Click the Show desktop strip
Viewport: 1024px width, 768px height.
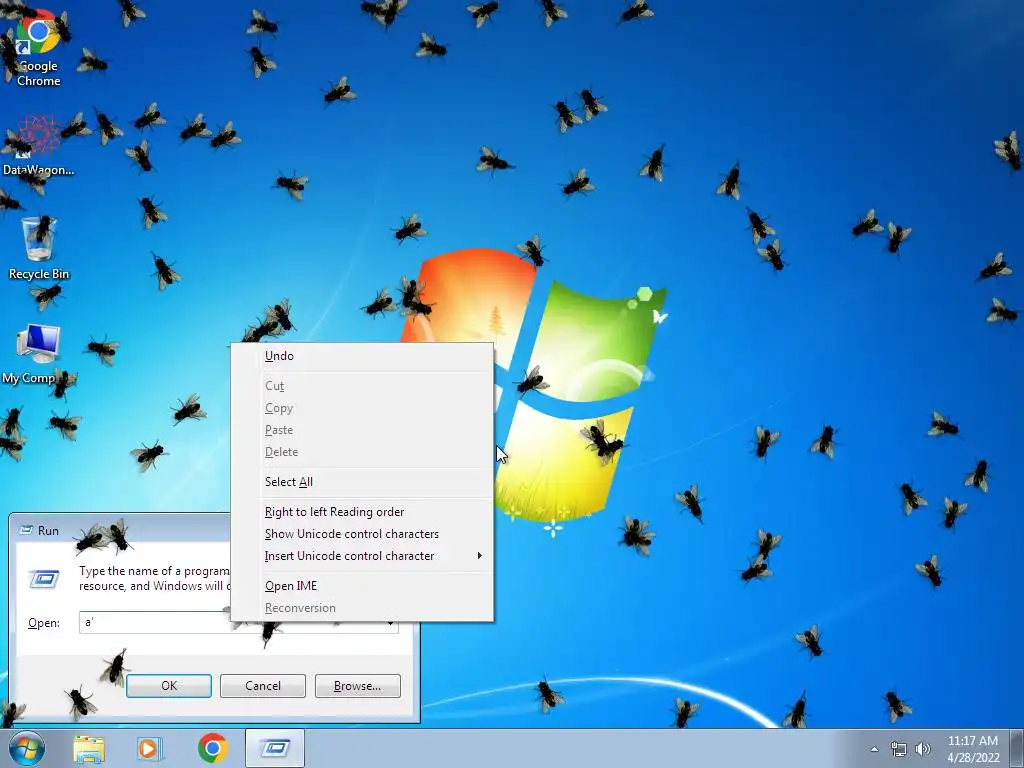coord(1017,748)
